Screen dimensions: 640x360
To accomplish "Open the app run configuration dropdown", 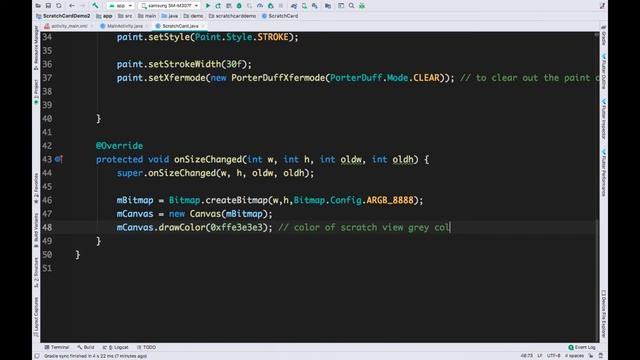I will (121, 6).
